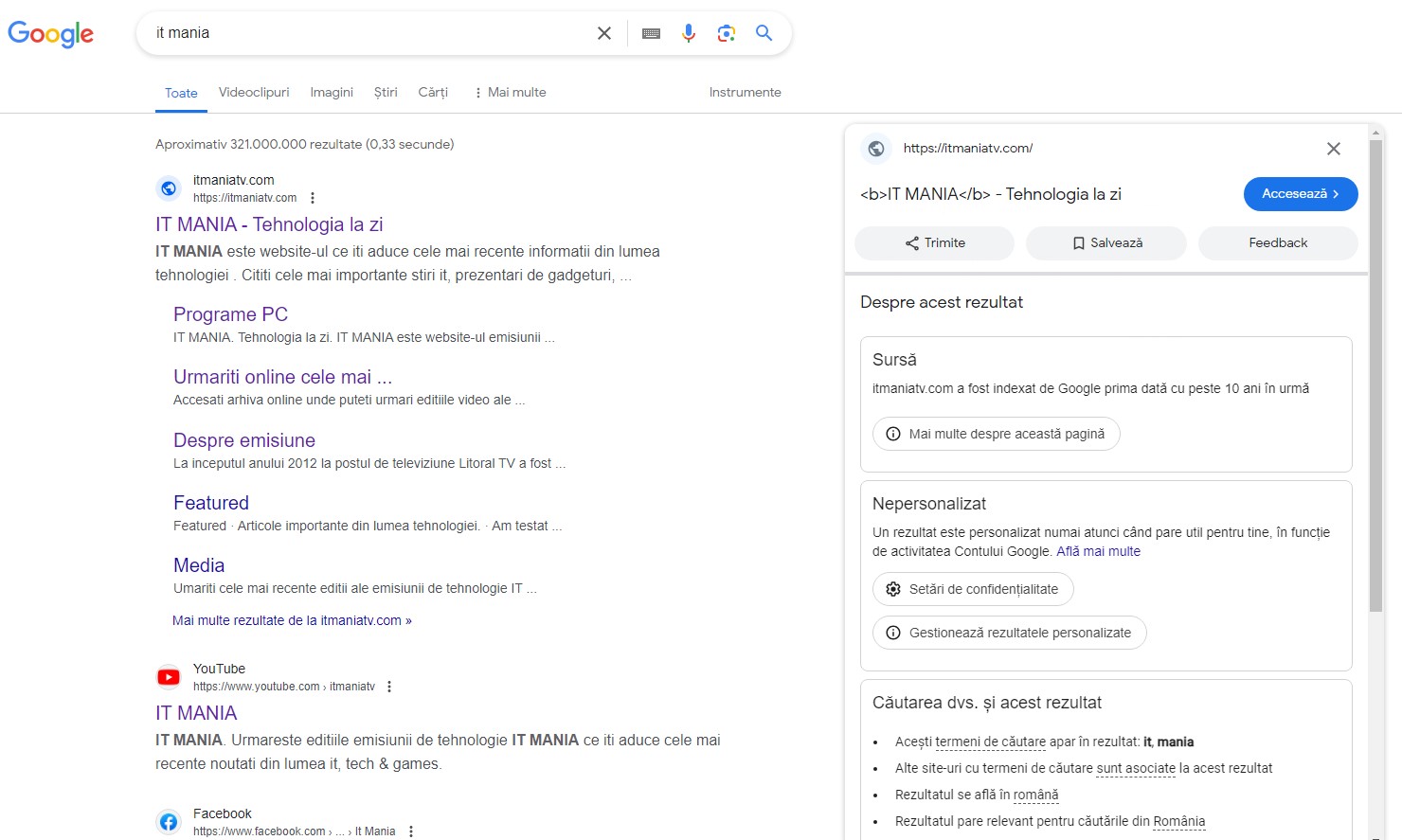
Task: Click the 'Află mai multe' link
Action: point(1098,551)
